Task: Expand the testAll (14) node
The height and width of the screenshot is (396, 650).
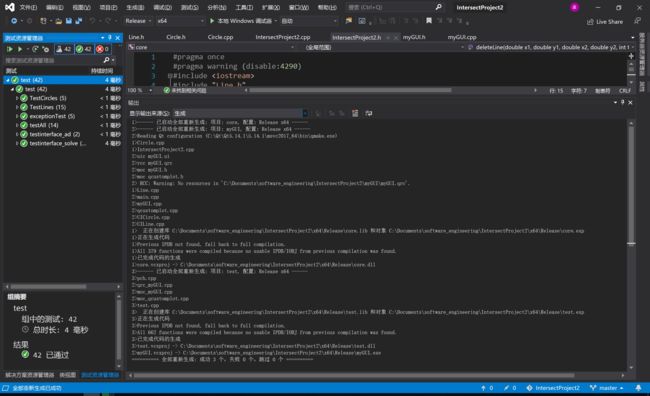Action: click(x=17, y=125)
